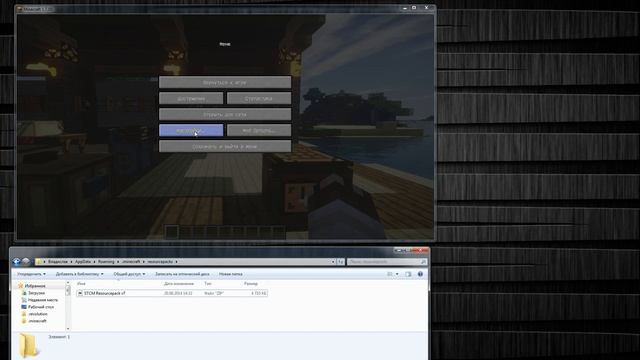This screenshot has width=640, height=360.
Task: Select AppData in the address breadcrumb
Action: tap(83, 262)
